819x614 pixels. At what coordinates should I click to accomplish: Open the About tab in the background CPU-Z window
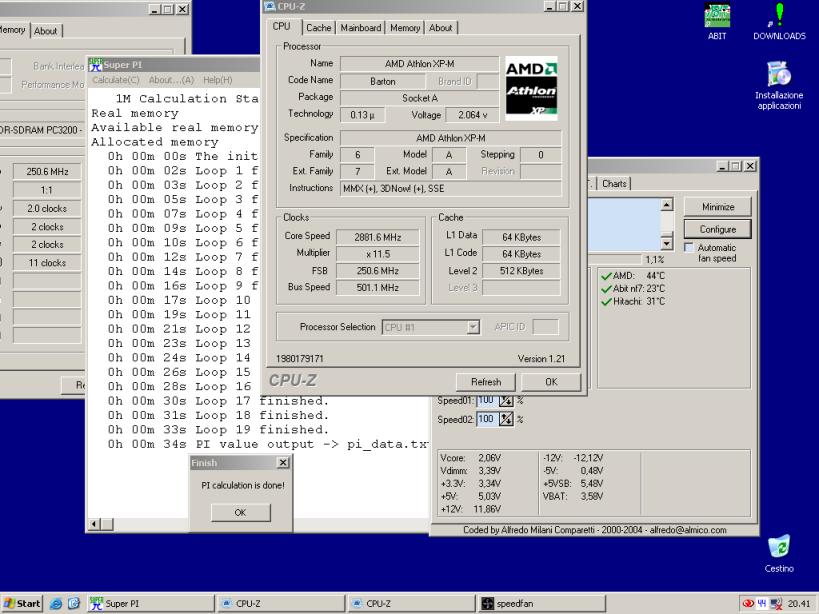[45, 31]
